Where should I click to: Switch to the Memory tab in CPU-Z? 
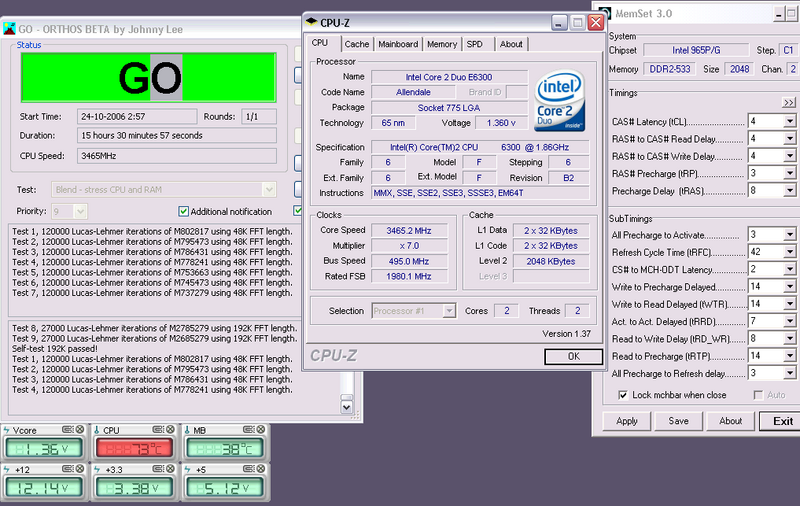[442, 44]
